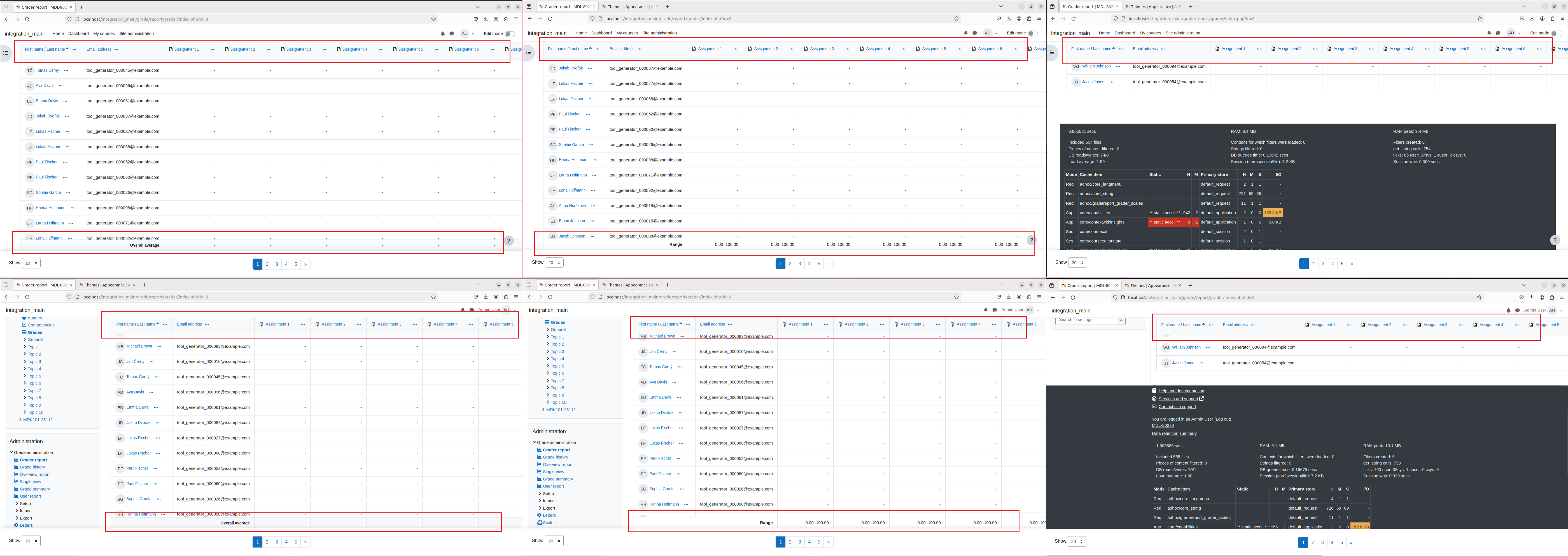Image resolution: width=1568 pixels, height=560 pixels.
Task: Reload the page in the top-left browser window
Action: tap(27, 19)
